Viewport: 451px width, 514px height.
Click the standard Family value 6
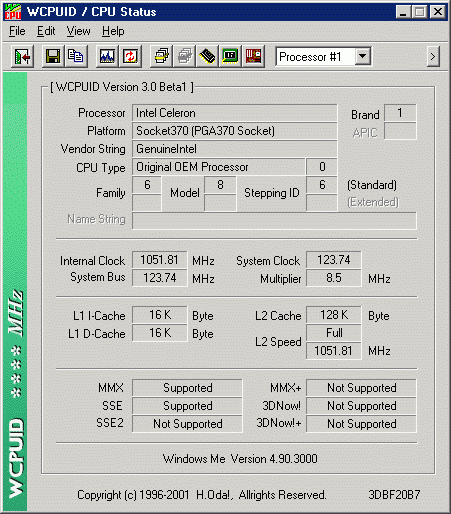tap(147, 185)
